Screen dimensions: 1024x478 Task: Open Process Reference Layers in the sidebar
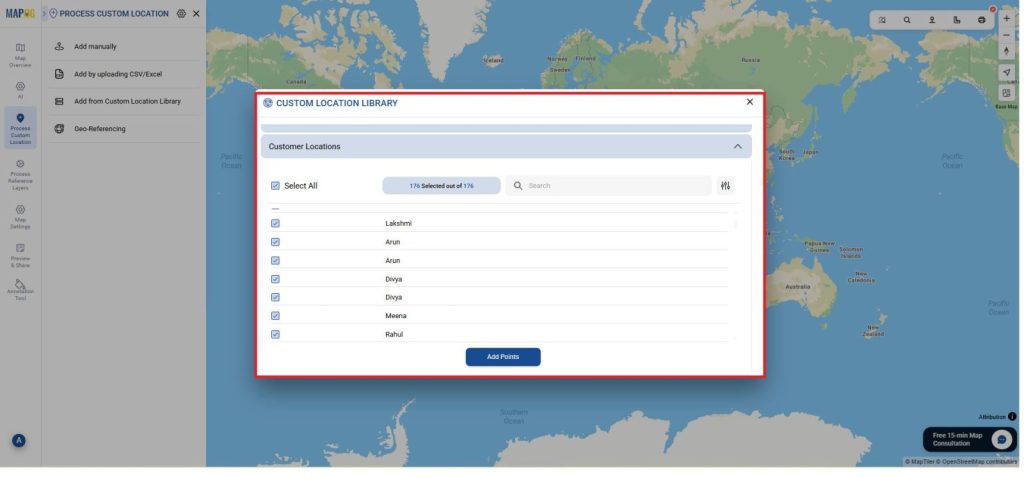coord(20,175)
